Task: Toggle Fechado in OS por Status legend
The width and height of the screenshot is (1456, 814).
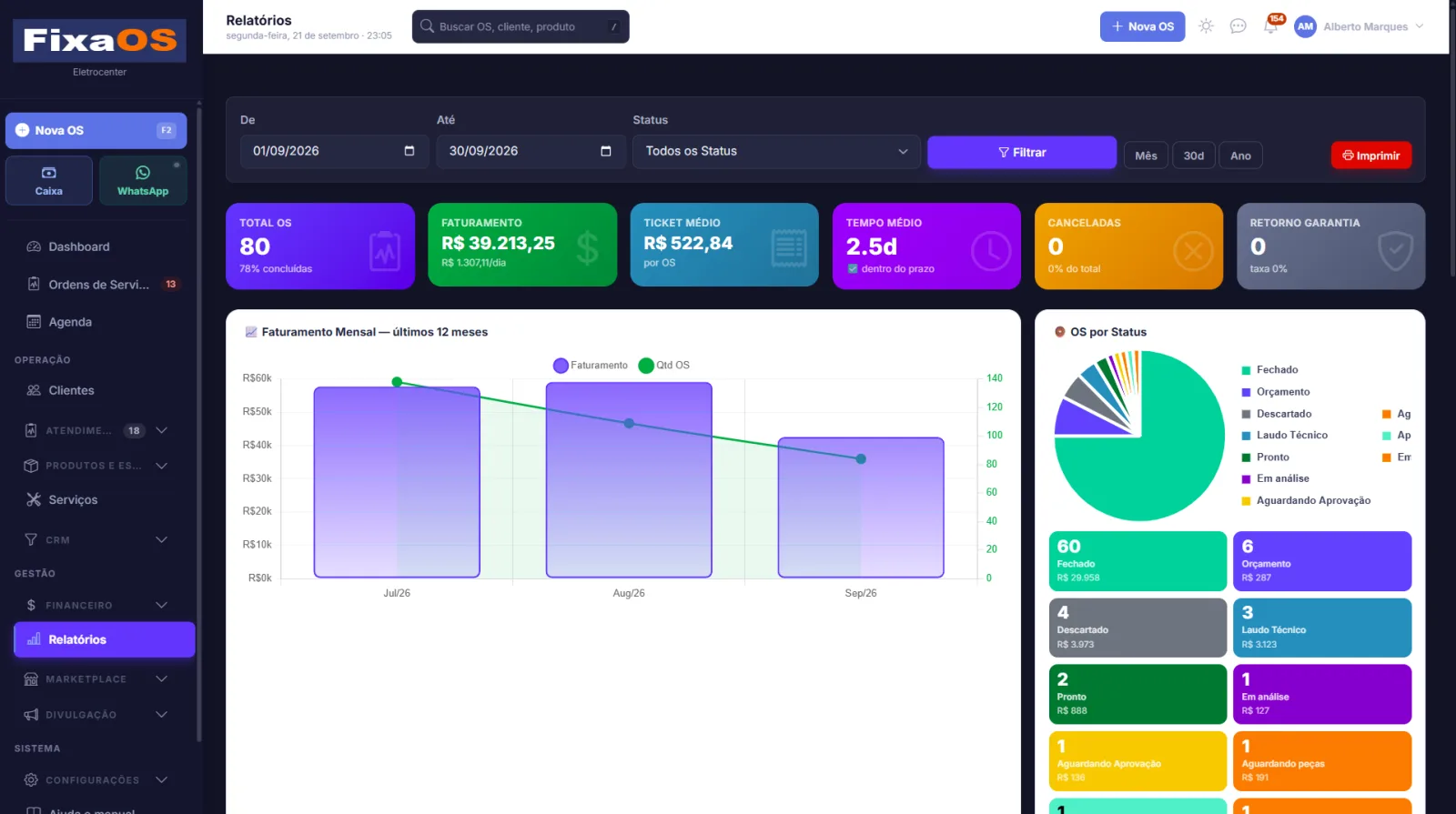Action: (x=1269, y=370)
